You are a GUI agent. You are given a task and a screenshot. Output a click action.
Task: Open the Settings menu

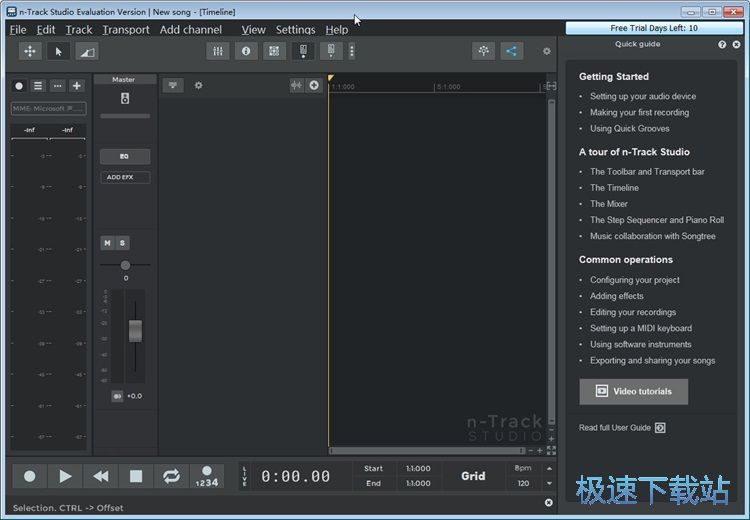click(295, 30)
